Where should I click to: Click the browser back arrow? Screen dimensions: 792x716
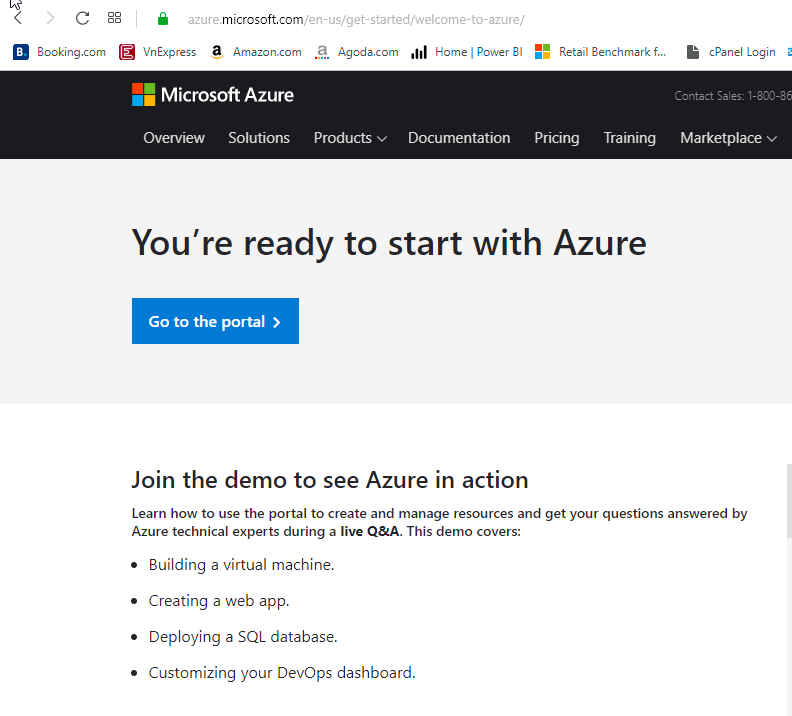pyautogui.click(x=18, y=19)
